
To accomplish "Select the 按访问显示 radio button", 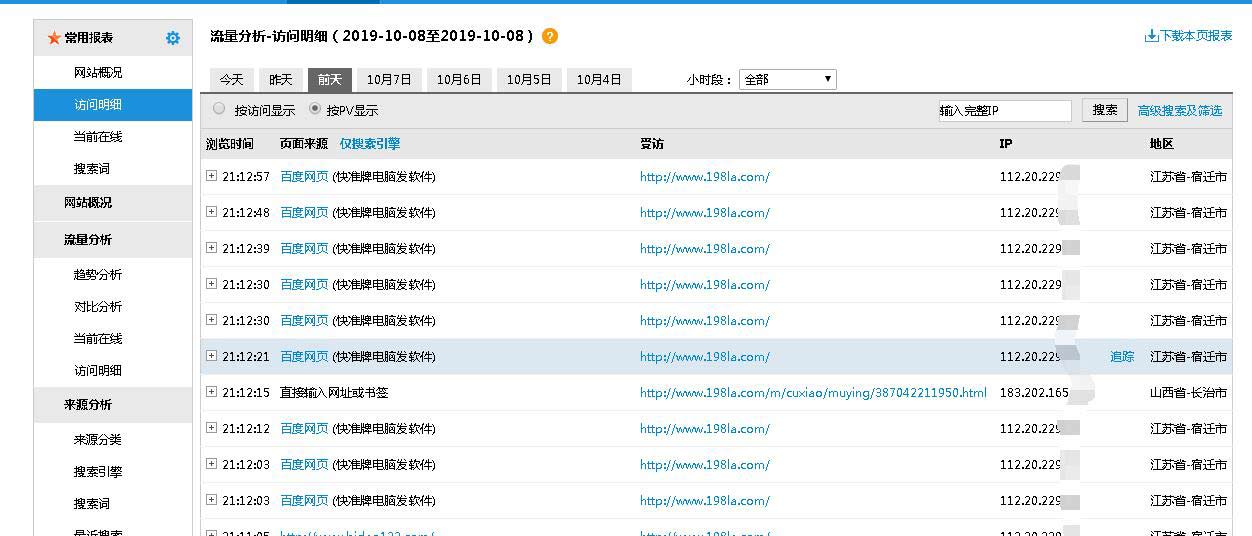I will click(x=219, y=109).
